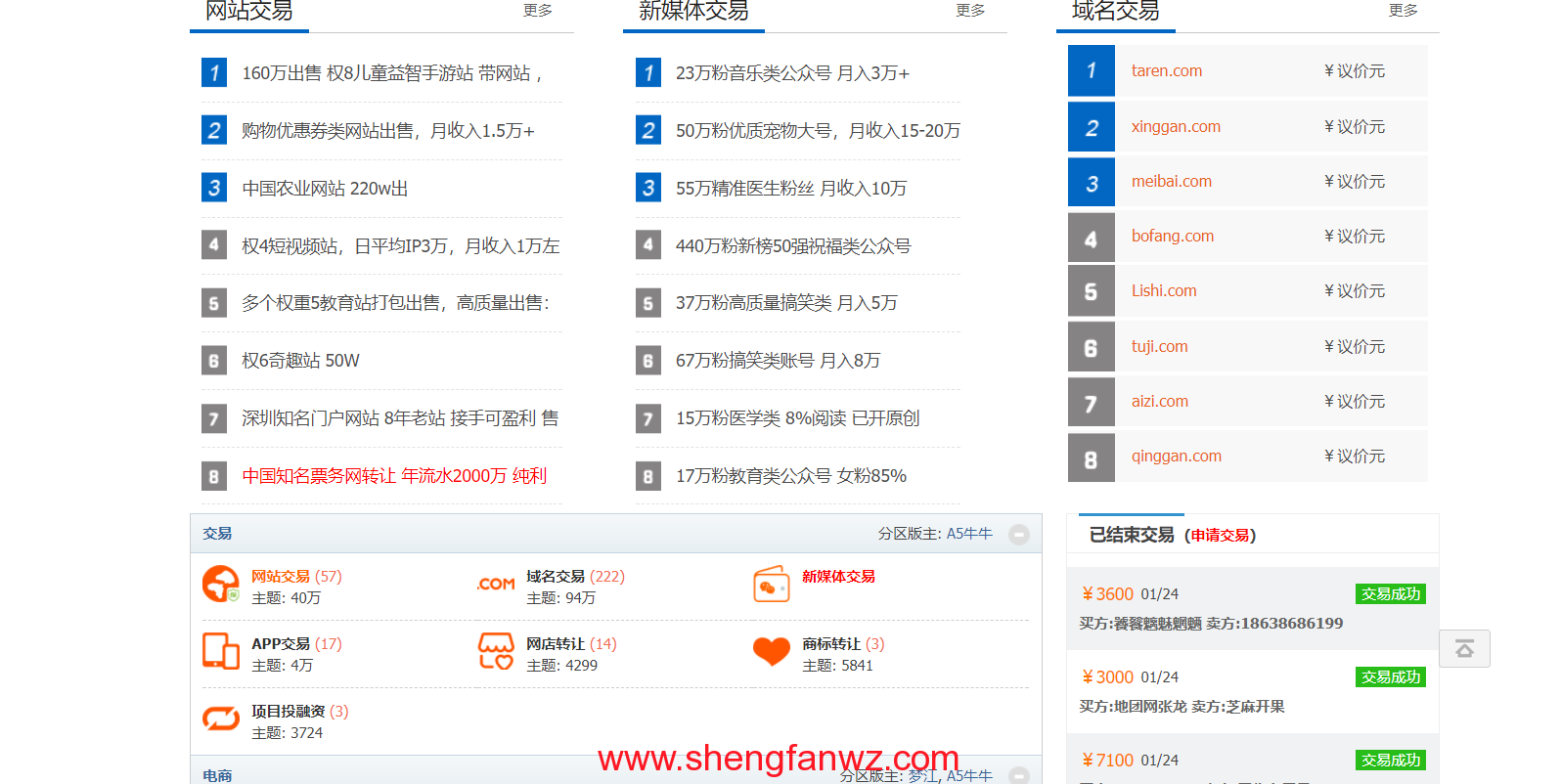
Task: Open domain aizi.com
Action: pos(1160,401)
